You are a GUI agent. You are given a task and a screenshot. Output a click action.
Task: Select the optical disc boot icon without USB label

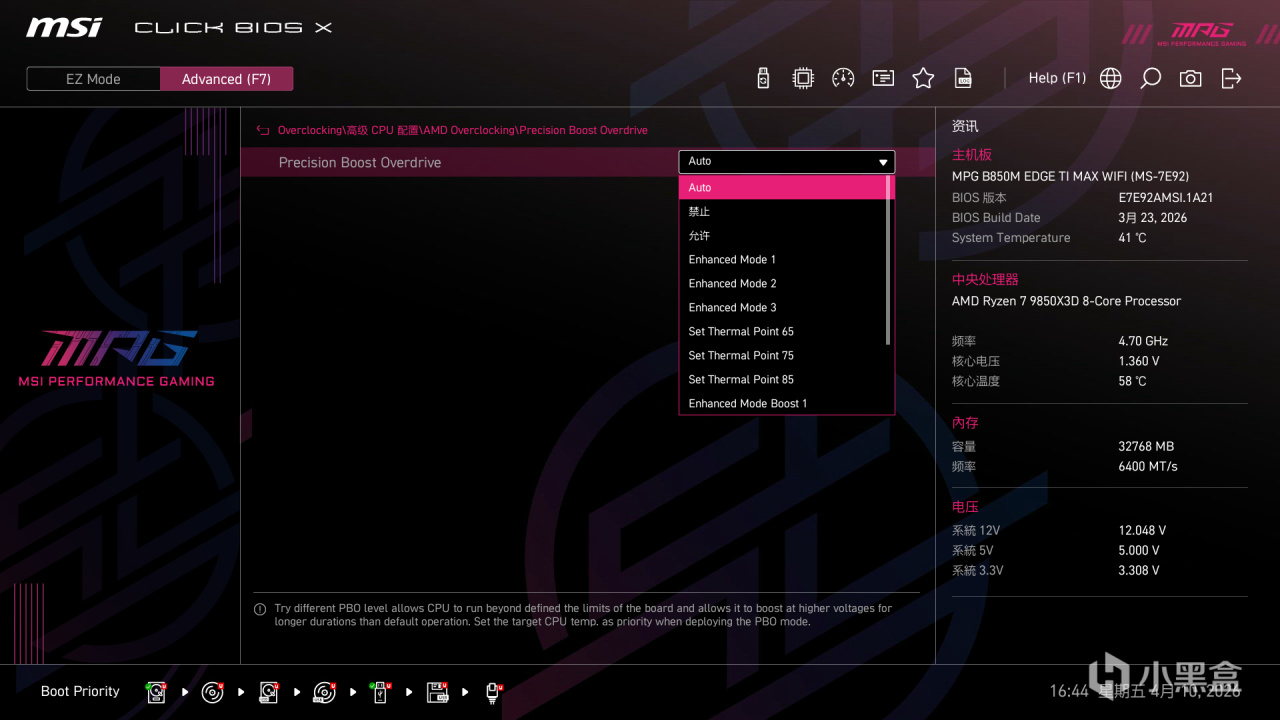point(212,691)
